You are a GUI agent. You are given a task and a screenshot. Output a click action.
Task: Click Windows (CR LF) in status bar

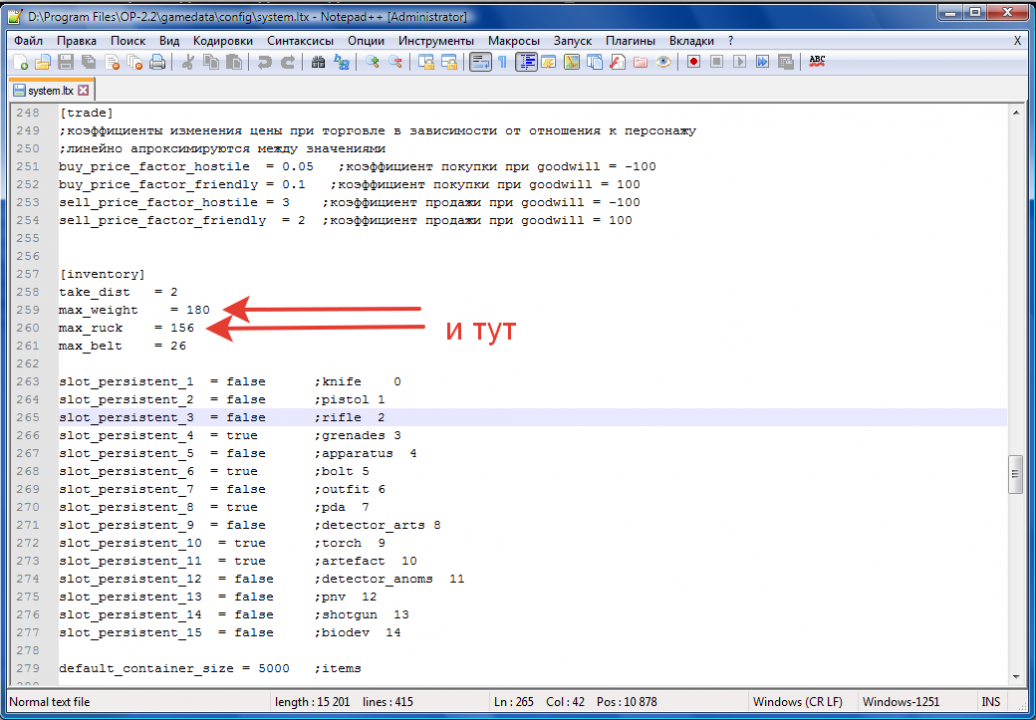click(x=797, y=702)
